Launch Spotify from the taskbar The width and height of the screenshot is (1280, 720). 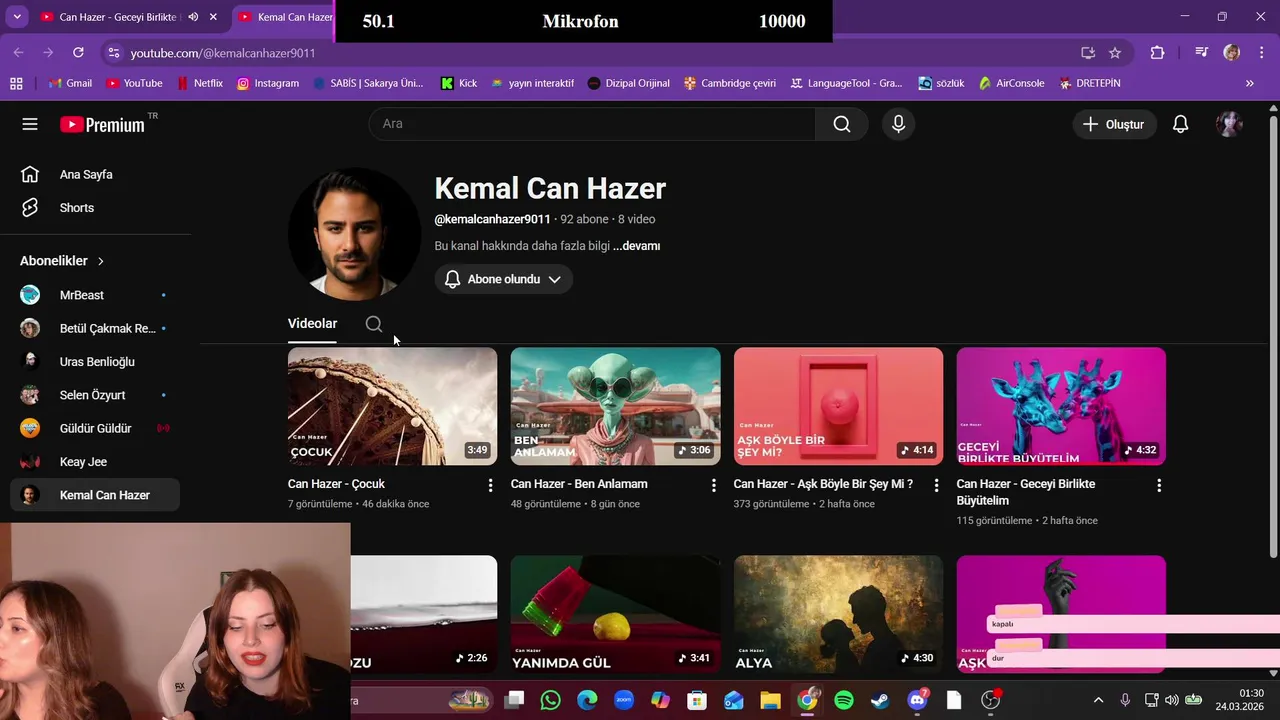(843, 700)
